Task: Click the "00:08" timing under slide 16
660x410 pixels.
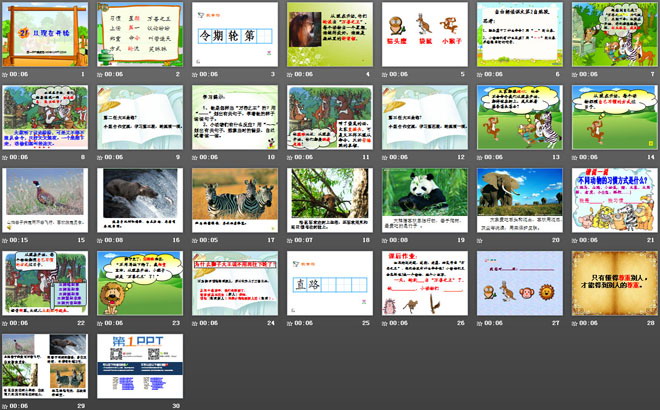Action: (x=114, y=240)
